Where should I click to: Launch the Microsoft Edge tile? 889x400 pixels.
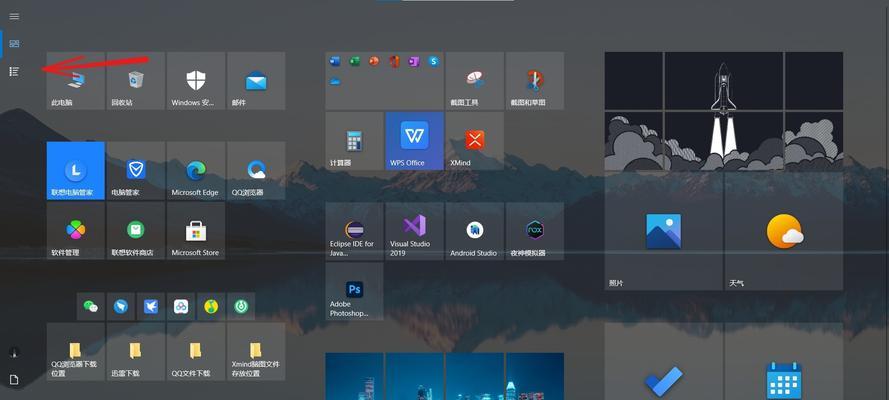(196, 171)
